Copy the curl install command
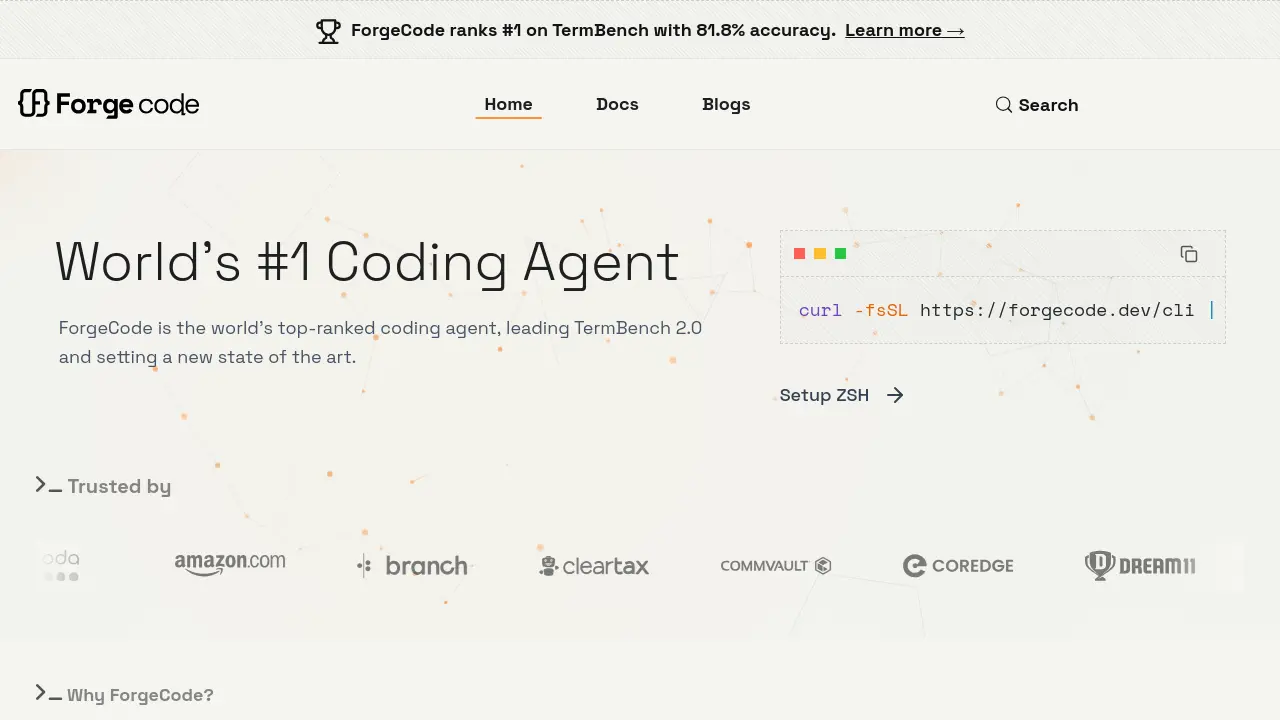Viewport: 1280px width, 720px height. pos(1188,254)
